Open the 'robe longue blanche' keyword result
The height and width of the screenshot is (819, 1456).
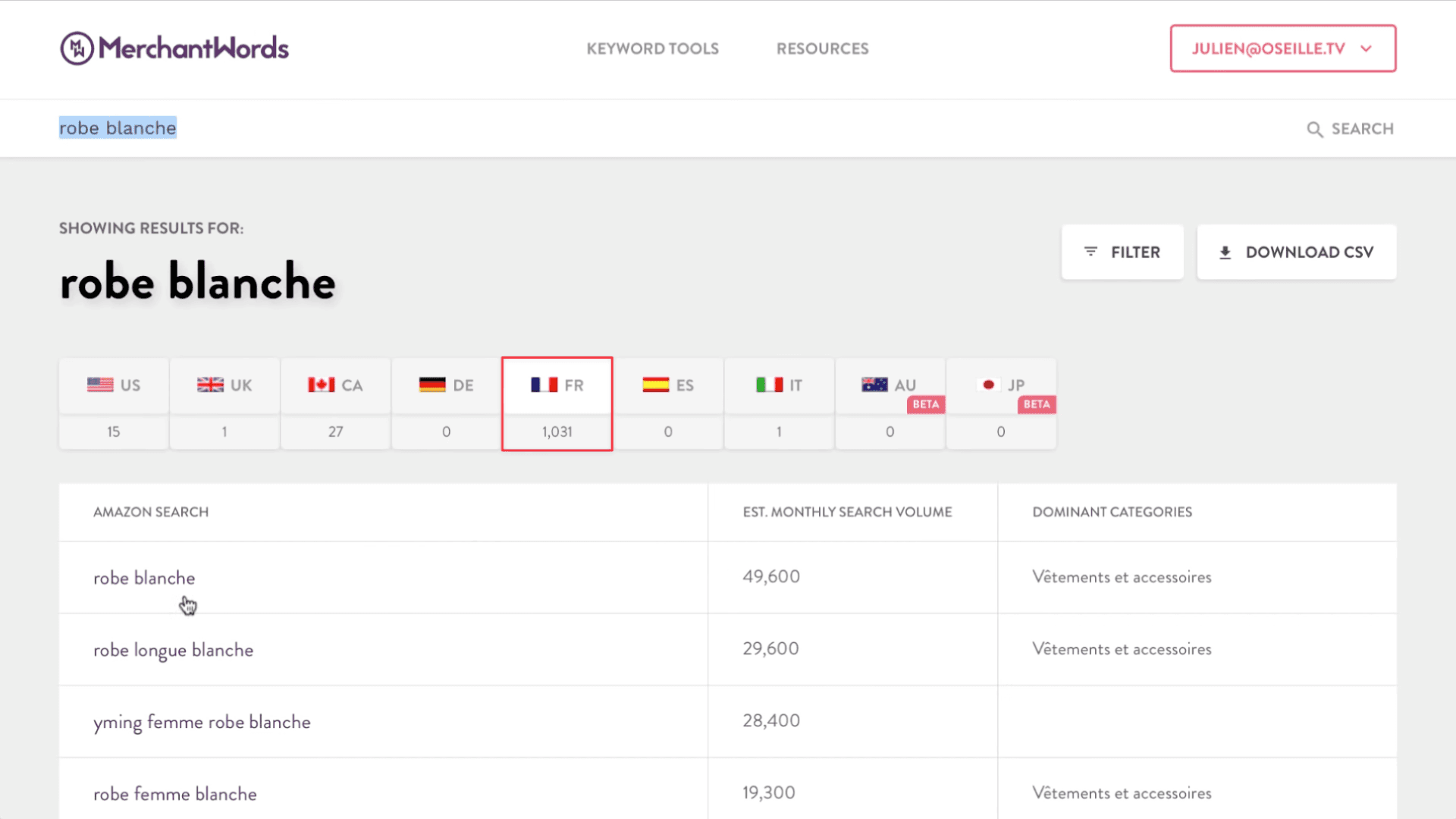[x=173, y=650]
